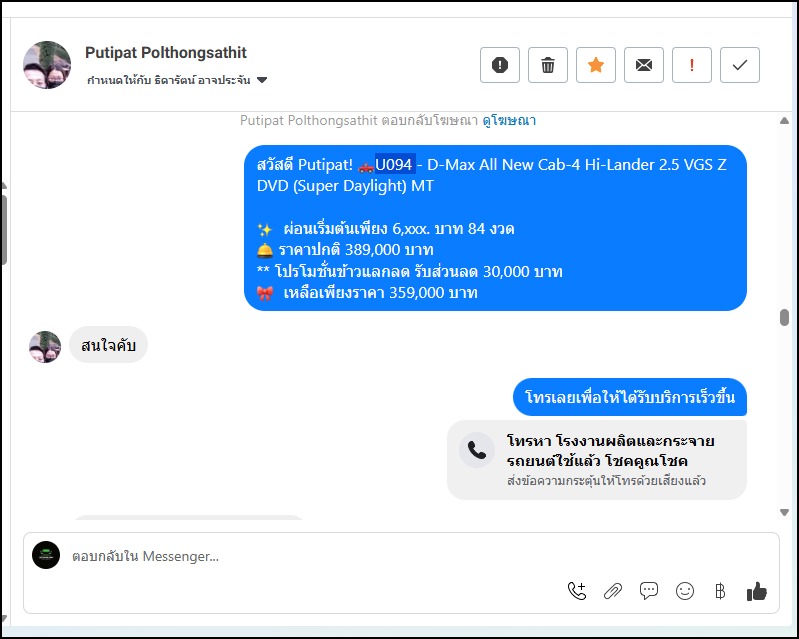Click the เหลือเพียงราคา 359,000 บาท line
799x639 pixels.
tap(367, 292)
